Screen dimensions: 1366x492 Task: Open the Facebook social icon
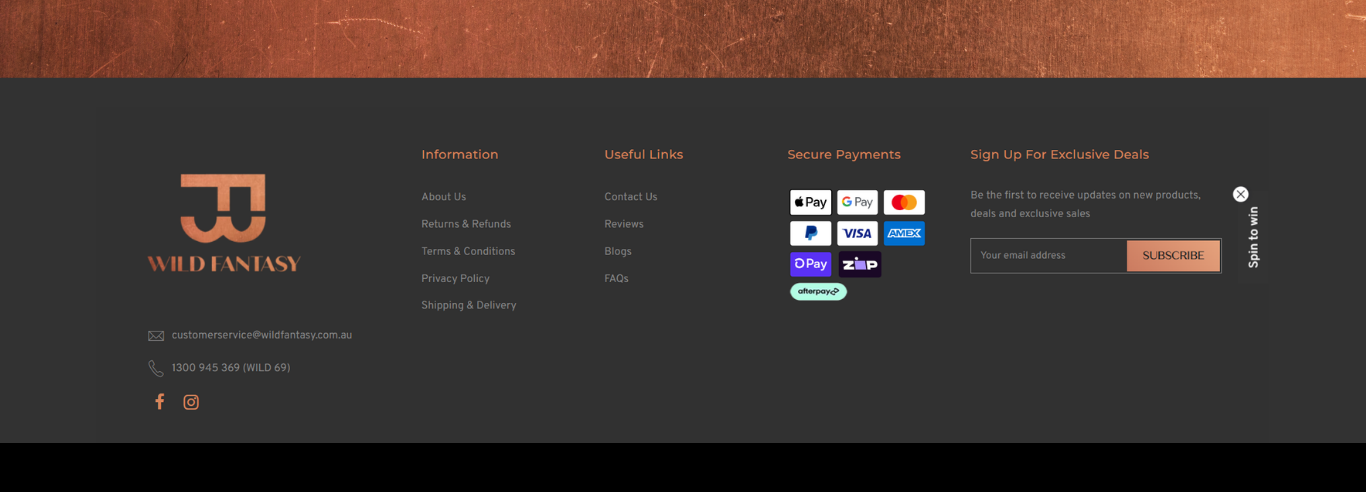159,402
